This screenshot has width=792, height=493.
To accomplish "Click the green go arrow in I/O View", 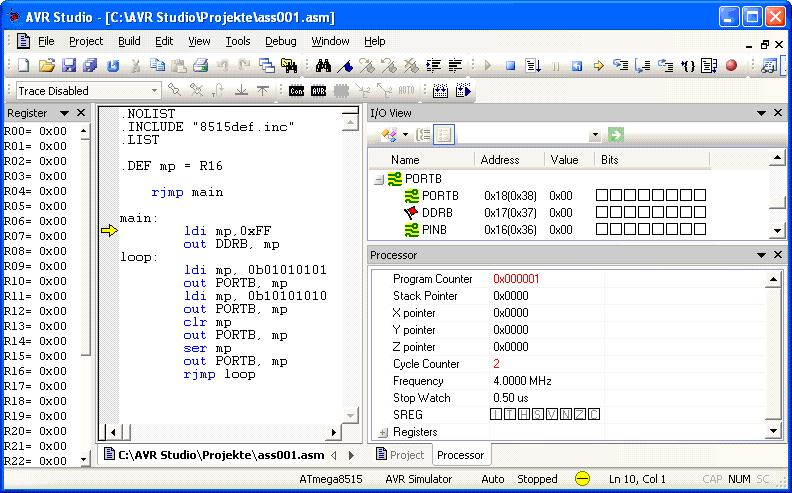I will (x=616, y=135).
